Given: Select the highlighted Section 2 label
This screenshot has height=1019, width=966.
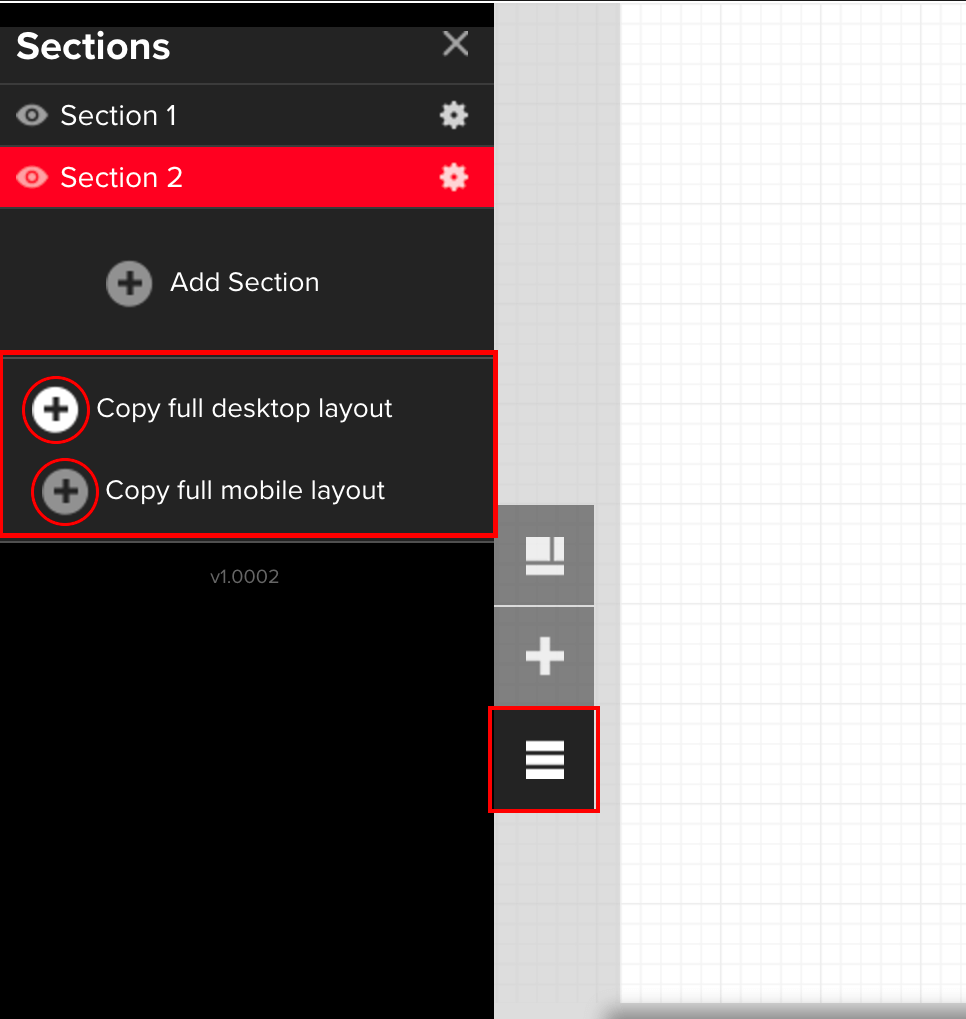Looking at the screenshot, I should click(121, 178).
